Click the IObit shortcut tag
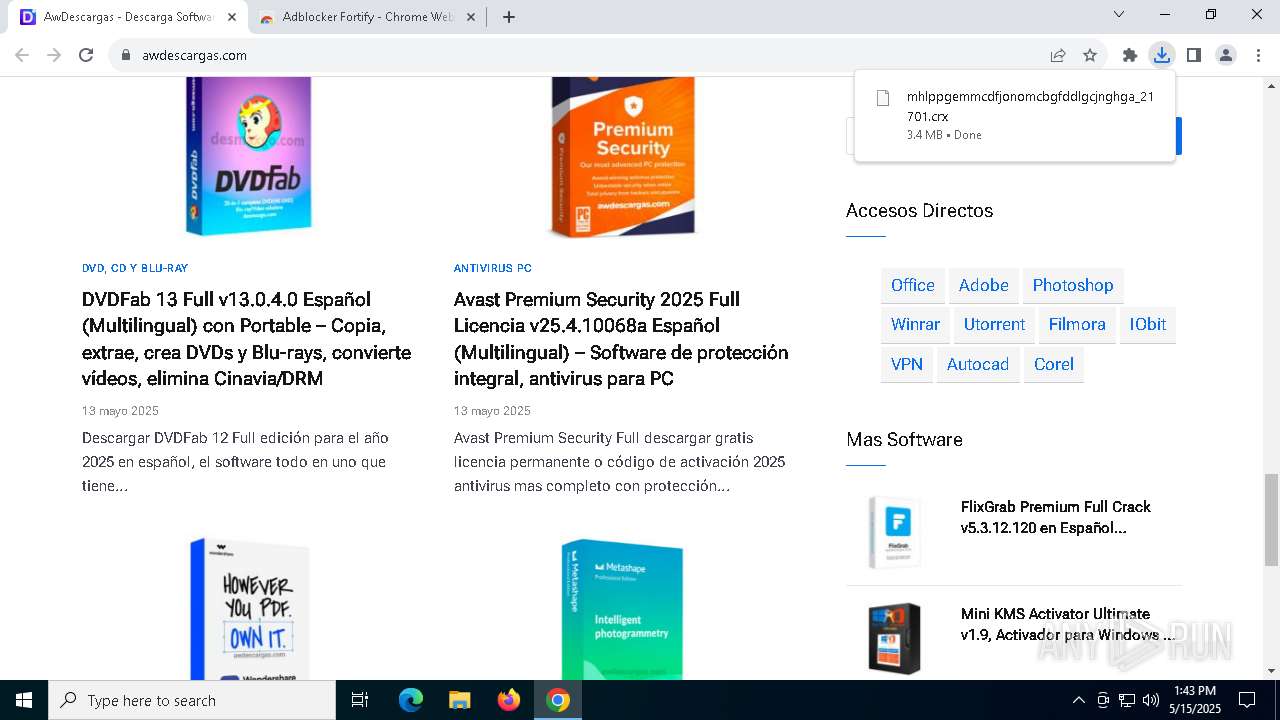Screen dimensions: 1280x720 [1148, 325]
